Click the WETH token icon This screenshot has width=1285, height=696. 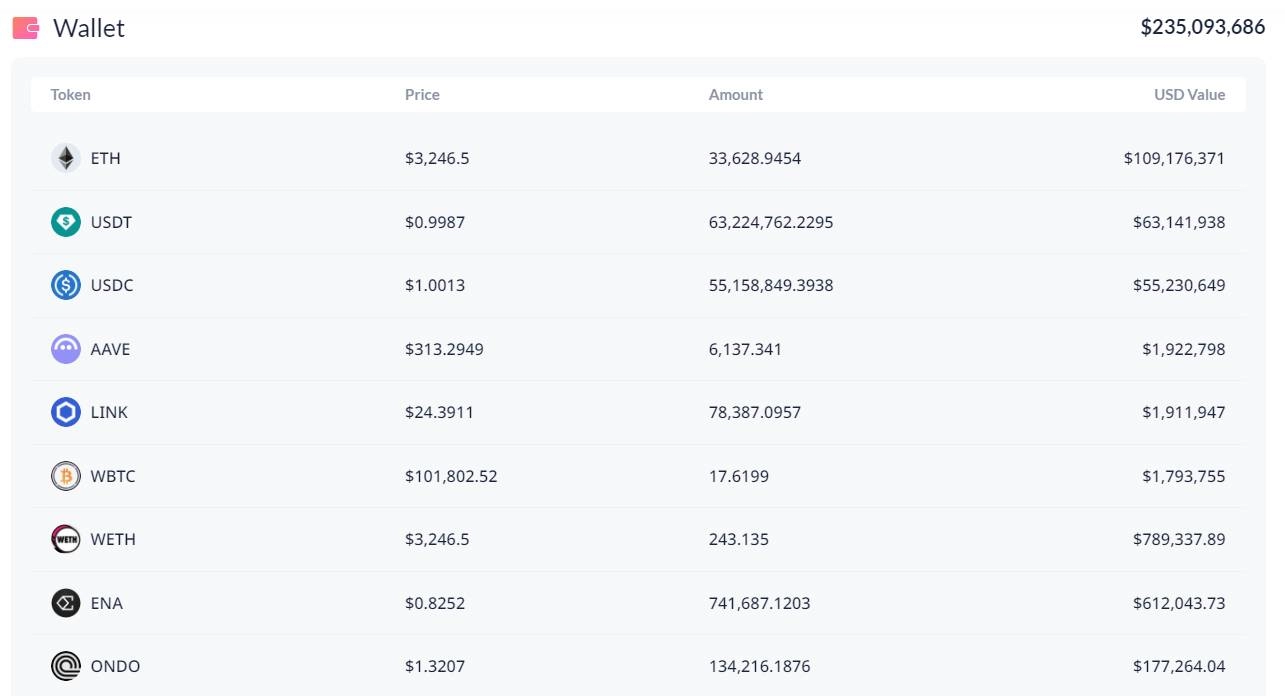(x=66, y=539)
